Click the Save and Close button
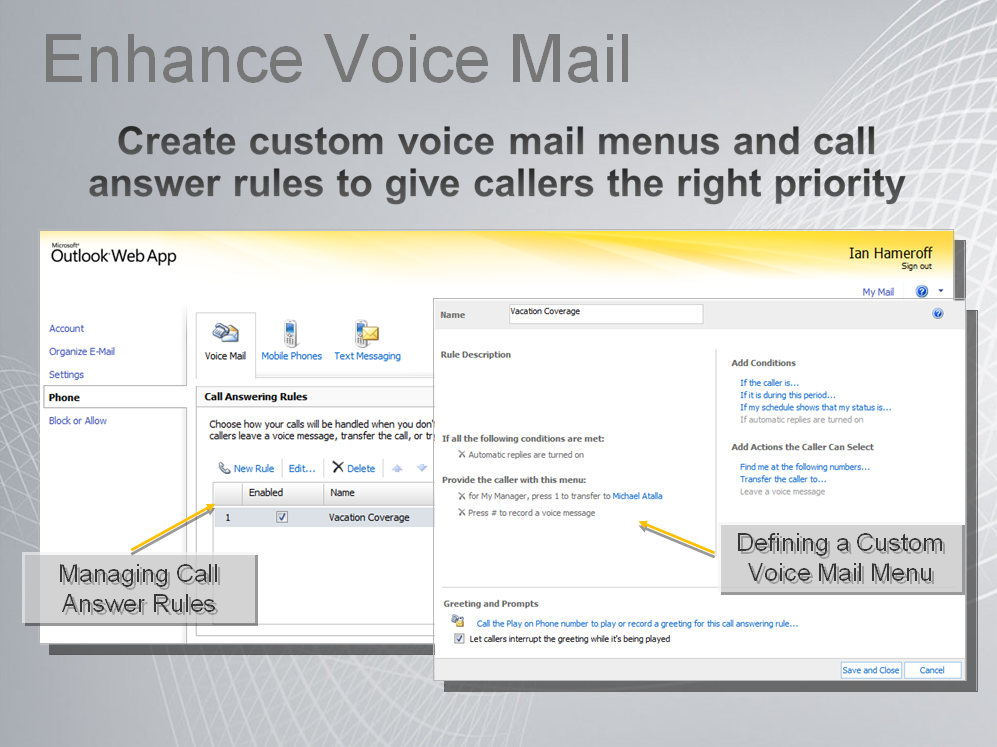The width and height of the screenshot is (997, 747). click(x=870, y=670)
